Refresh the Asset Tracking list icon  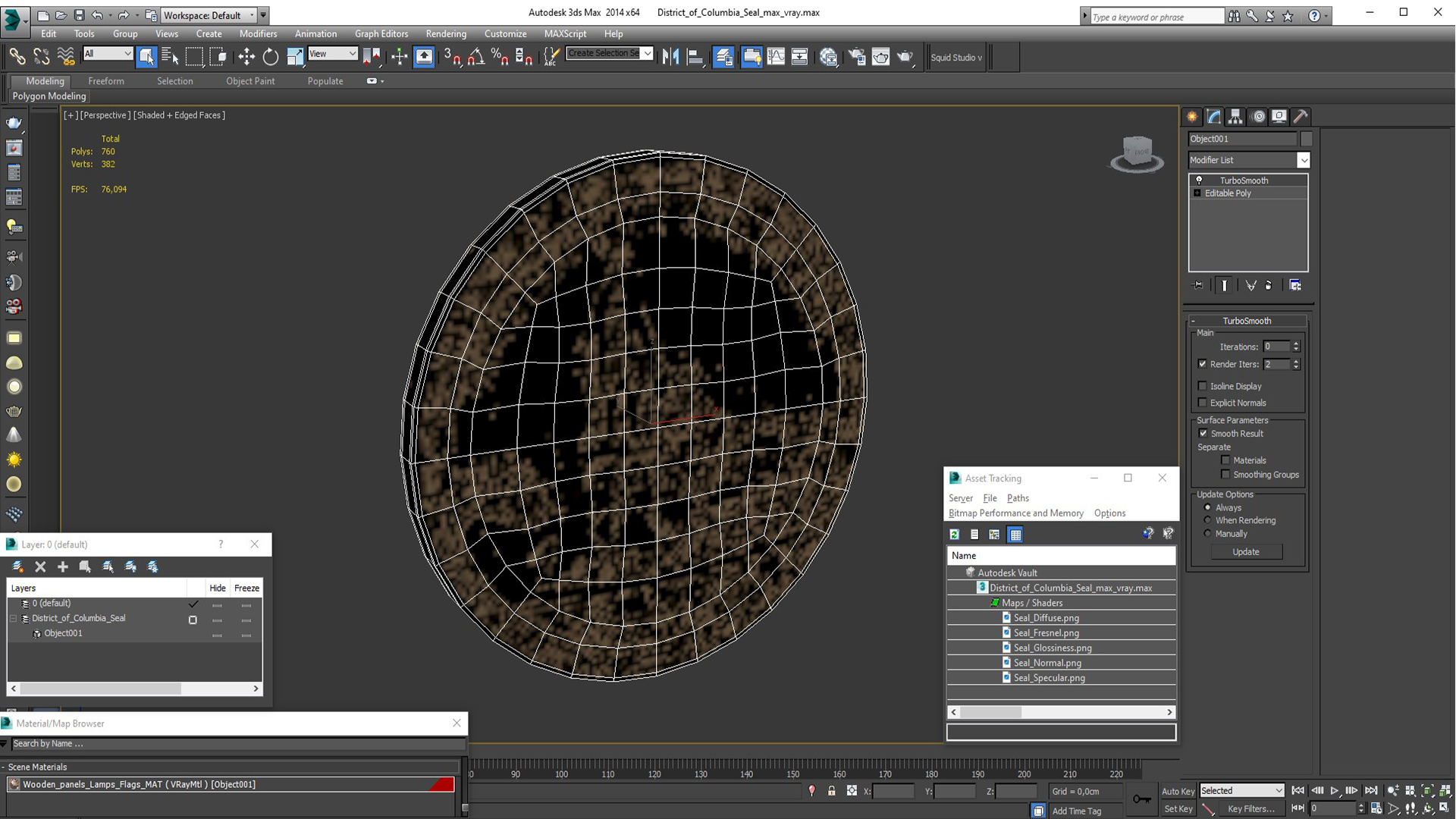click(955, 535)
